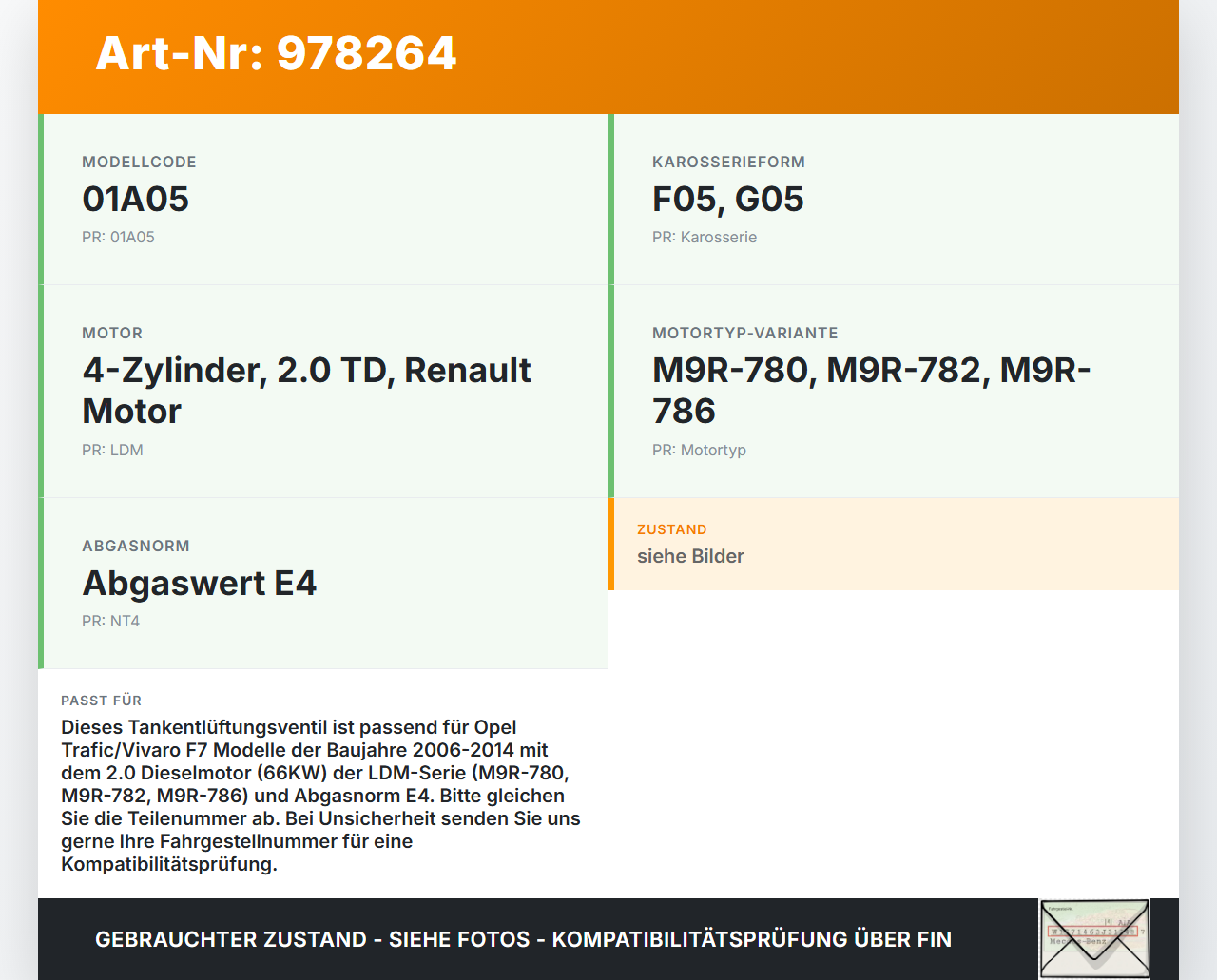Click PR: Motortyp label to expand details
Image resolution: width=1217 pixels, height=980 pixels.
pos(699,450)
